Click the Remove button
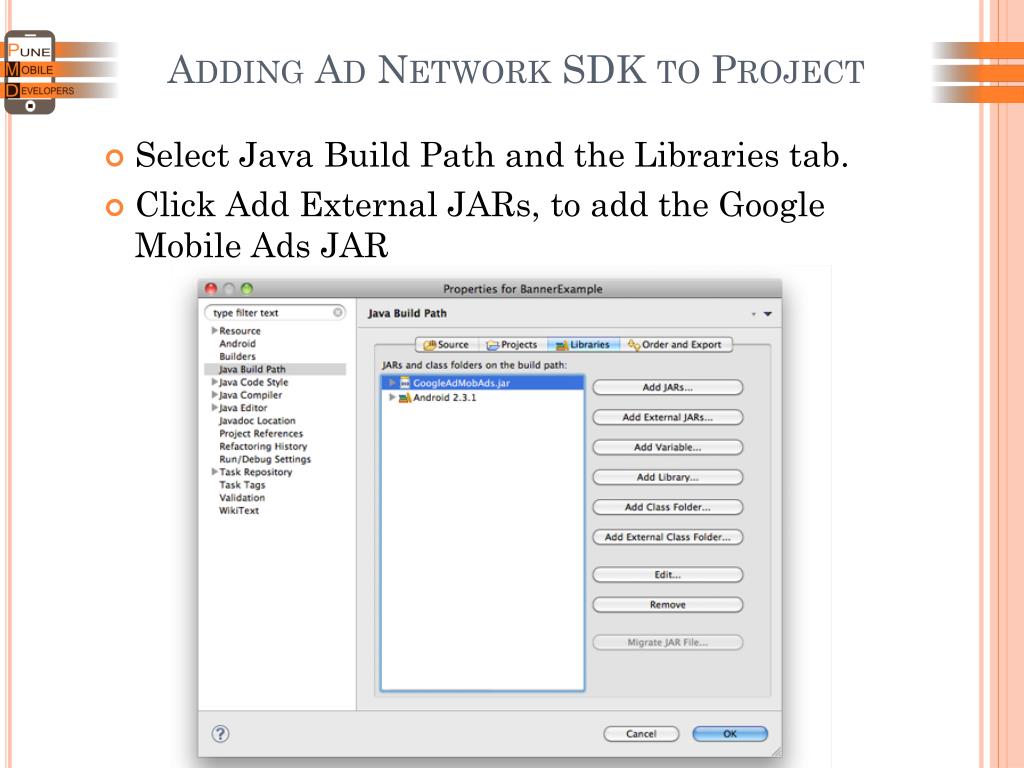1024x768 pixels. 667,605
